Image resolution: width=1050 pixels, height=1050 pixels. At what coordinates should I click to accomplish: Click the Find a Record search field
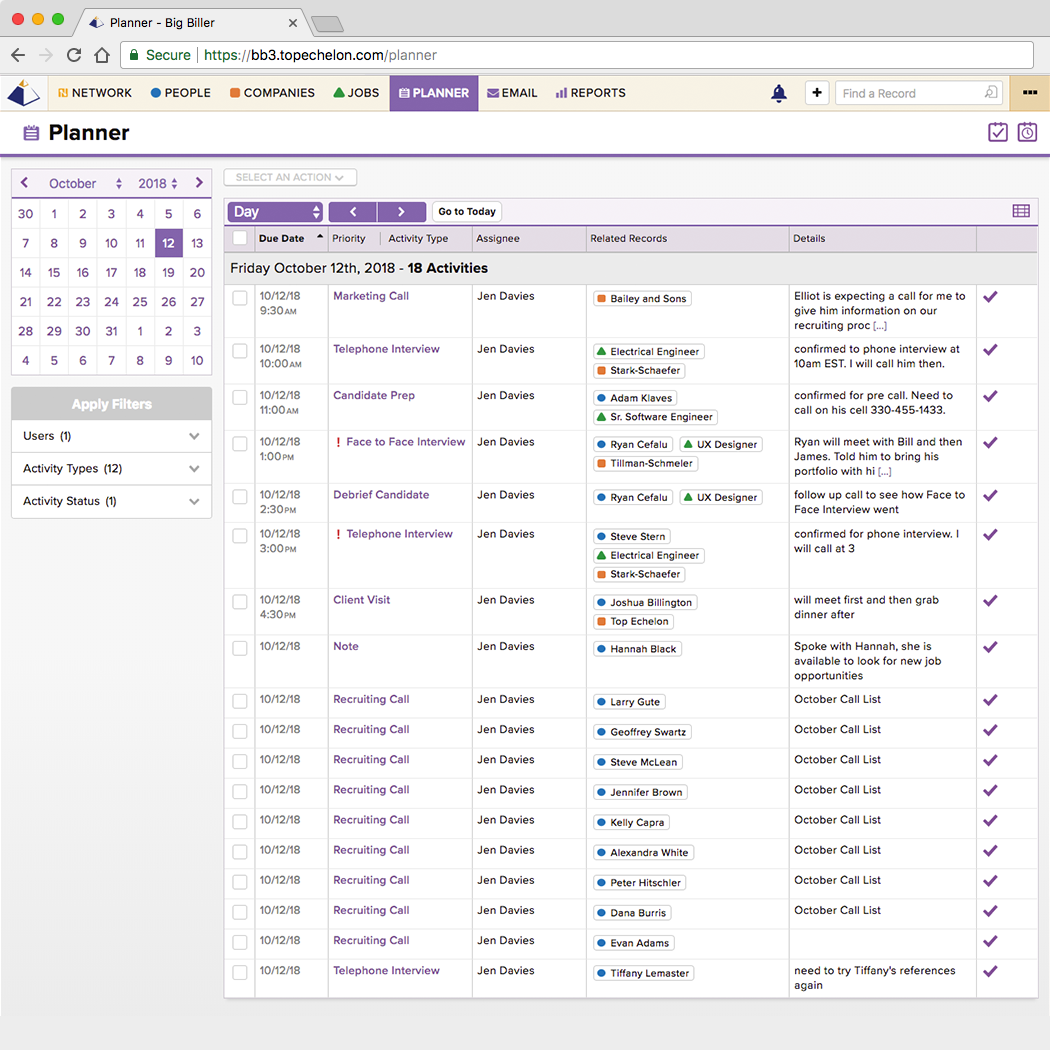(x=910, y=93)
